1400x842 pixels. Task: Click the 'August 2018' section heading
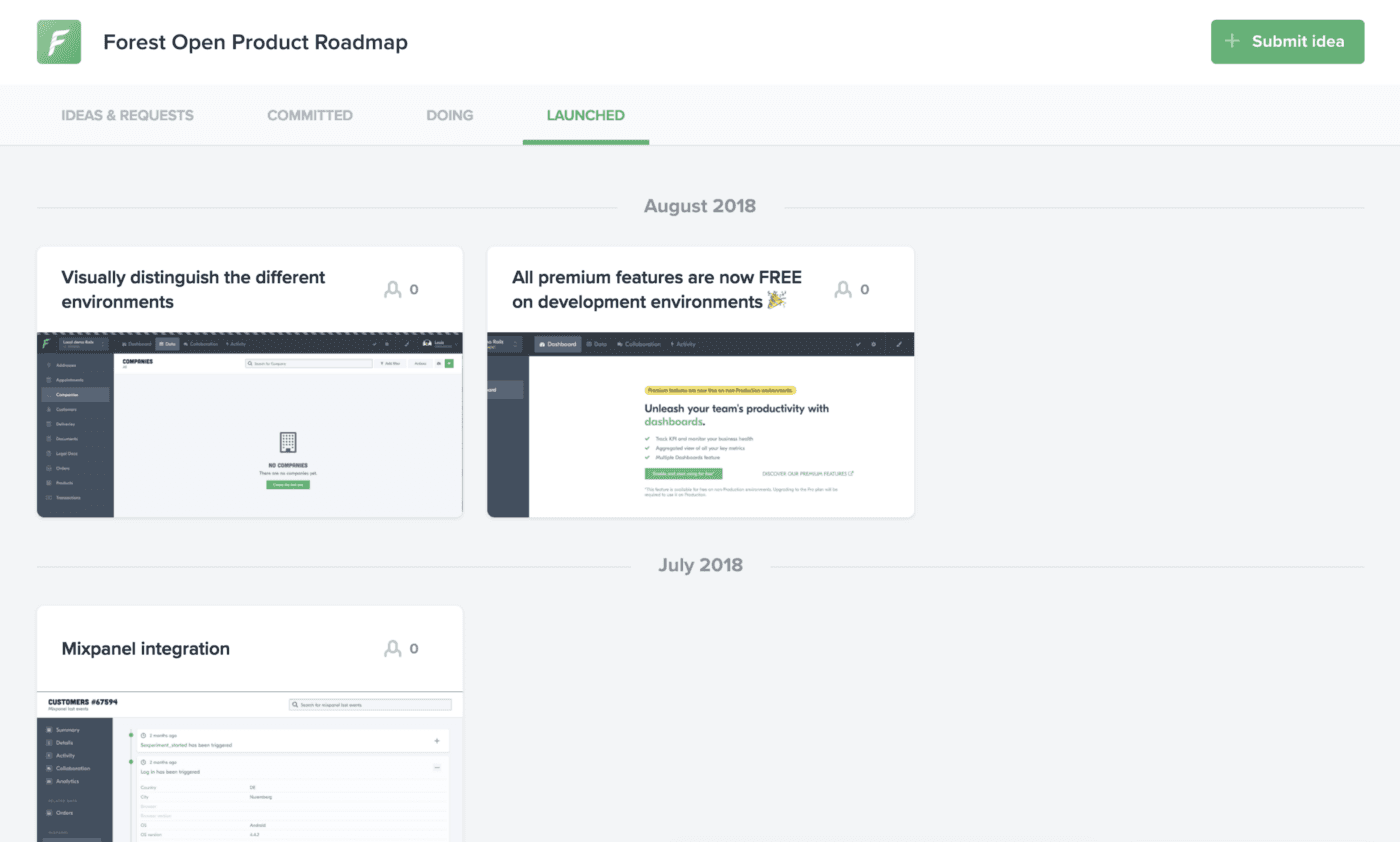(x=700, y=206)
